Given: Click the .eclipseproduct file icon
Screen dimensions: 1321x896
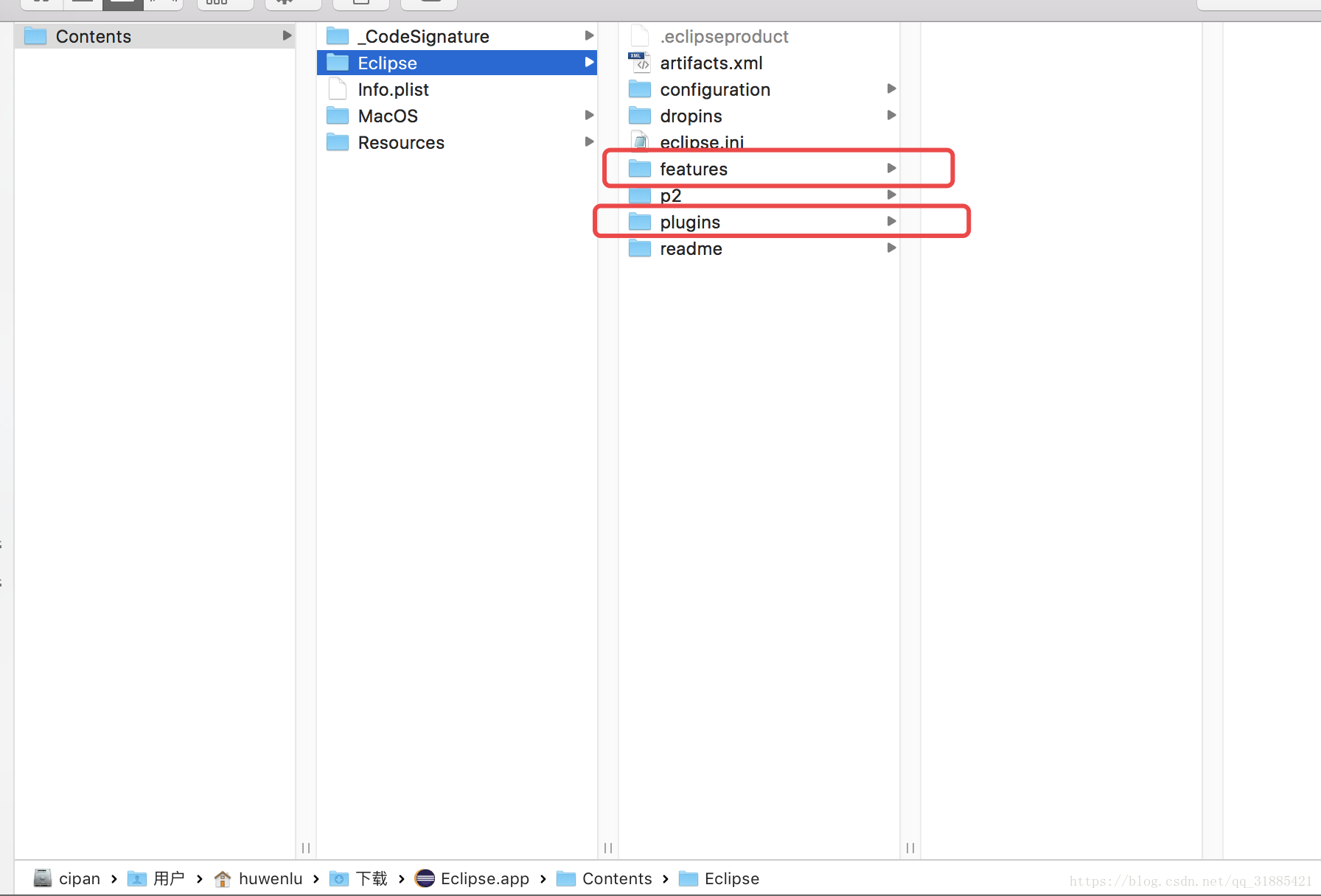Looking at the screenshot, I should [x=640, y=36].
